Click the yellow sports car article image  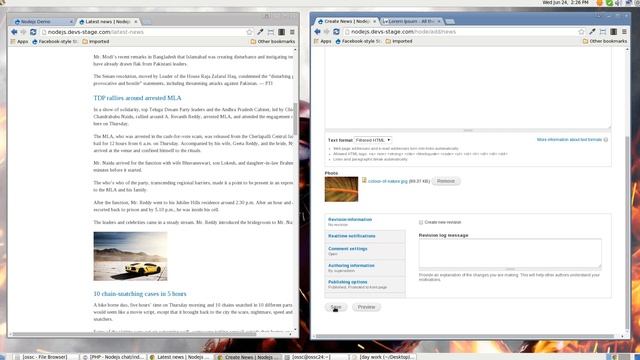pos(130,256)
